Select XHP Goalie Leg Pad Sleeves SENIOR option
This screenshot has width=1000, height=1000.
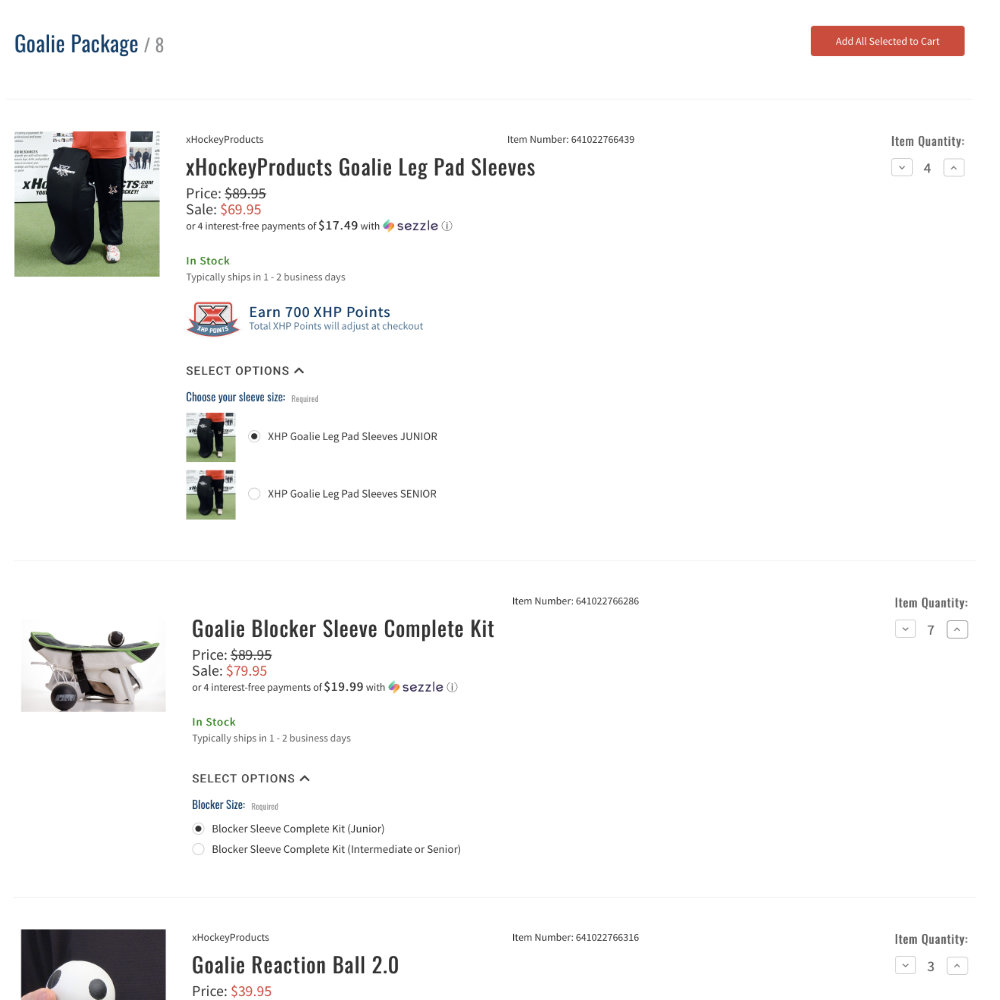254,494
